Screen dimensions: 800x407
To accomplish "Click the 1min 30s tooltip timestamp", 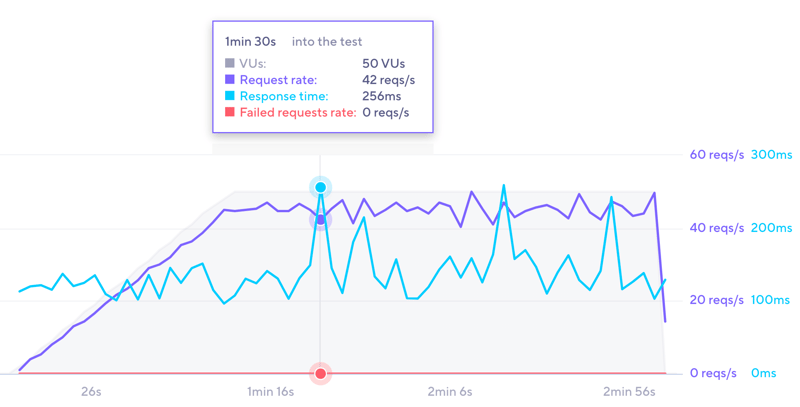I will (250, 42).
